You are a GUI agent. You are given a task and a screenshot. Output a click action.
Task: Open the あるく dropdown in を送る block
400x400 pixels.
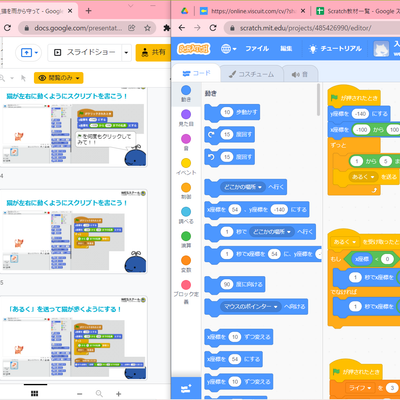pyautogui.click(x=363, y=177)
